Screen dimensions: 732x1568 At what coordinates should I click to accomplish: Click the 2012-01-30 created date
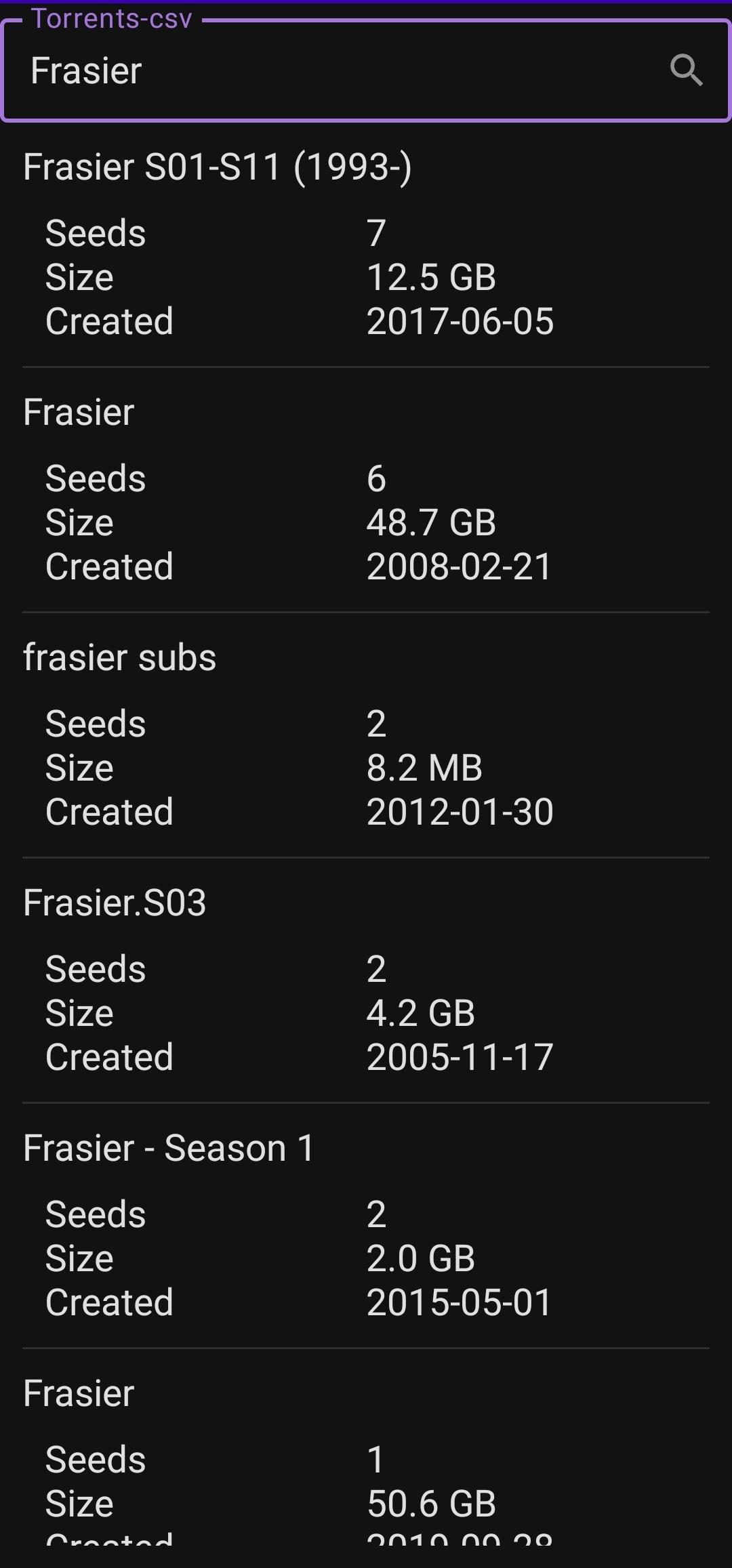[x=460, y=812]
